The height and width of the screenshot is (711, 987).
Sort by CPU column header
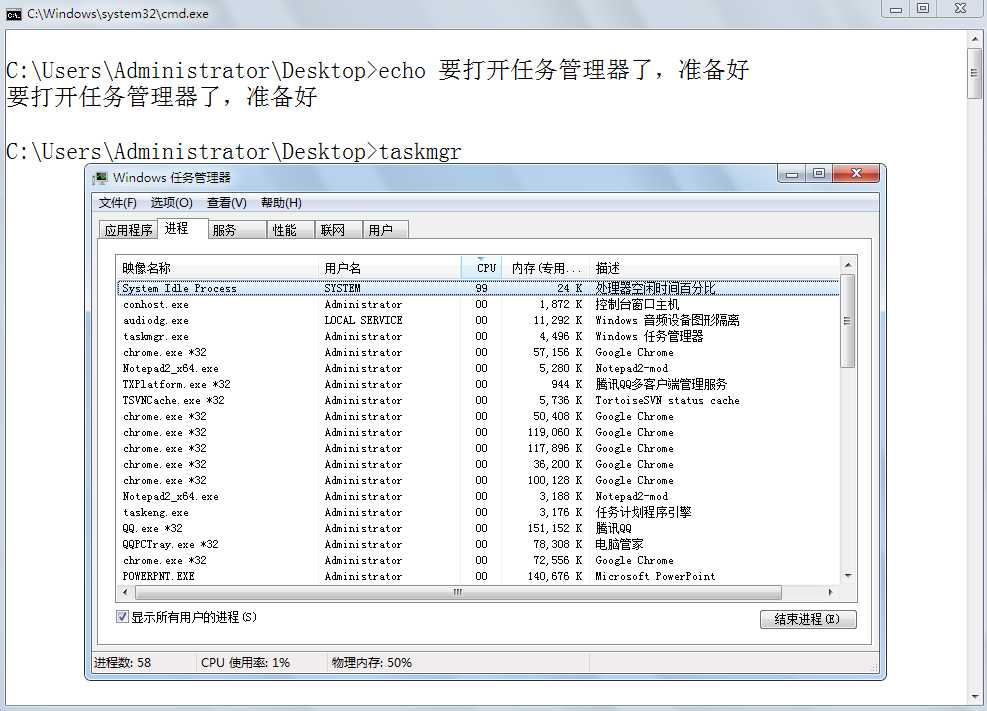(x=482, y=268)
